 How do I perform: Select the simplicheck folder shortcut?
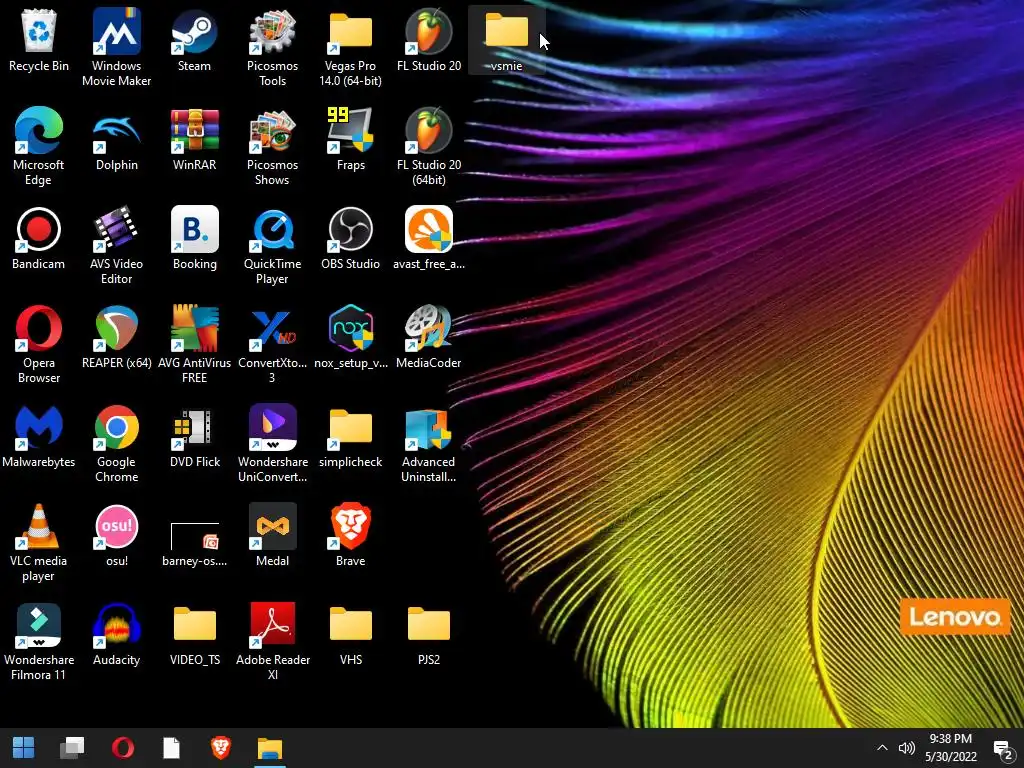351,436
